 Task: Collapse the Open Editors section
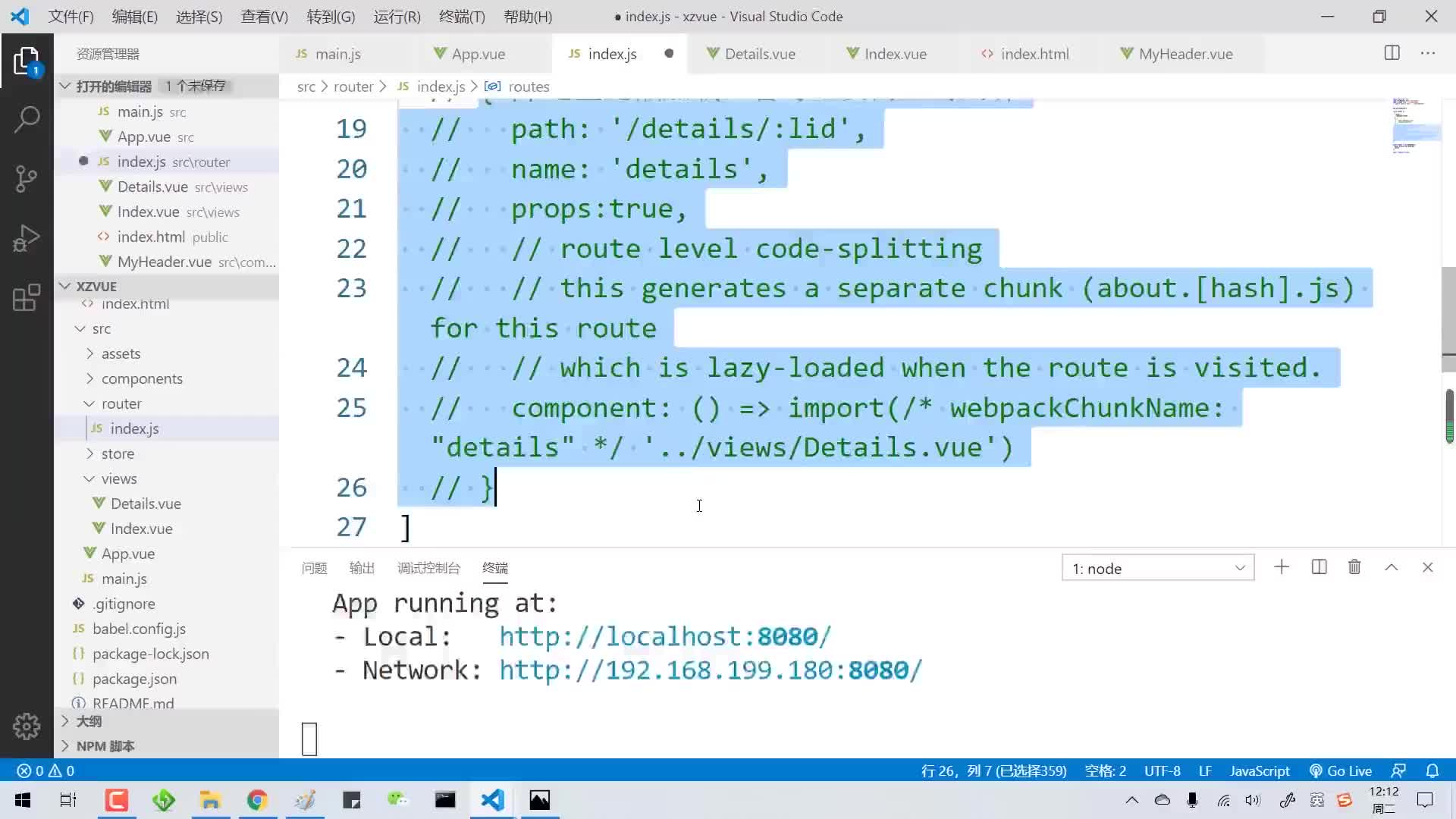[66, 86]
